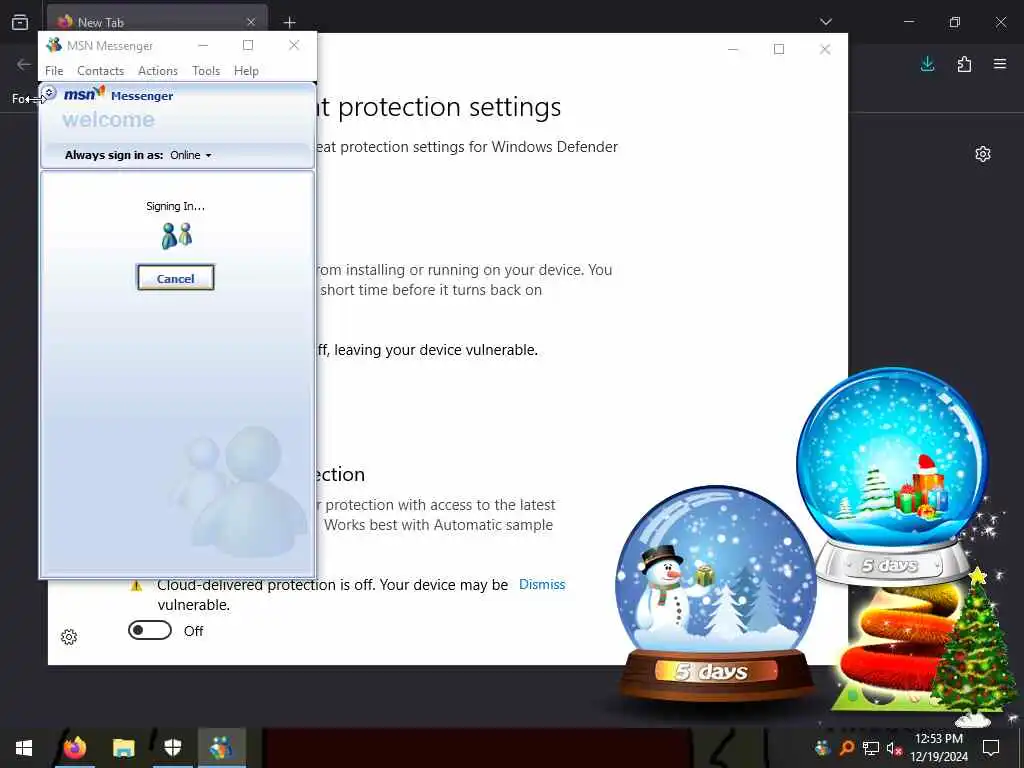Open the Tools menu in MSN Messenger
The width and height of the screenshot is (1024, 768).
206,71
